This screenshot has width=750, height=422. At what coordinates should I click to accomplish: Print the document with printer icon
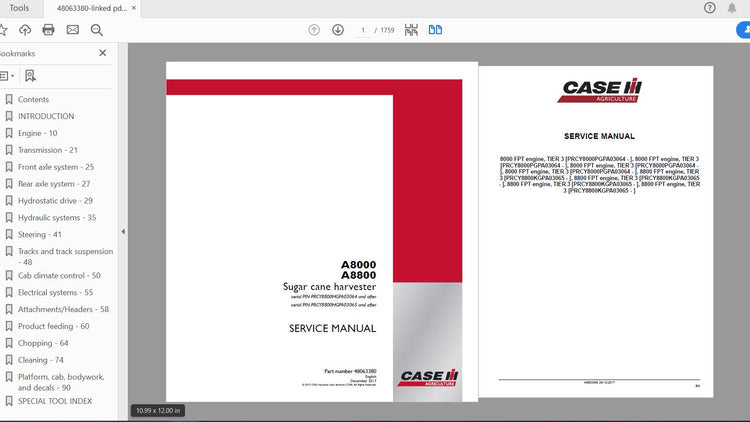click(x=48, y=30)
